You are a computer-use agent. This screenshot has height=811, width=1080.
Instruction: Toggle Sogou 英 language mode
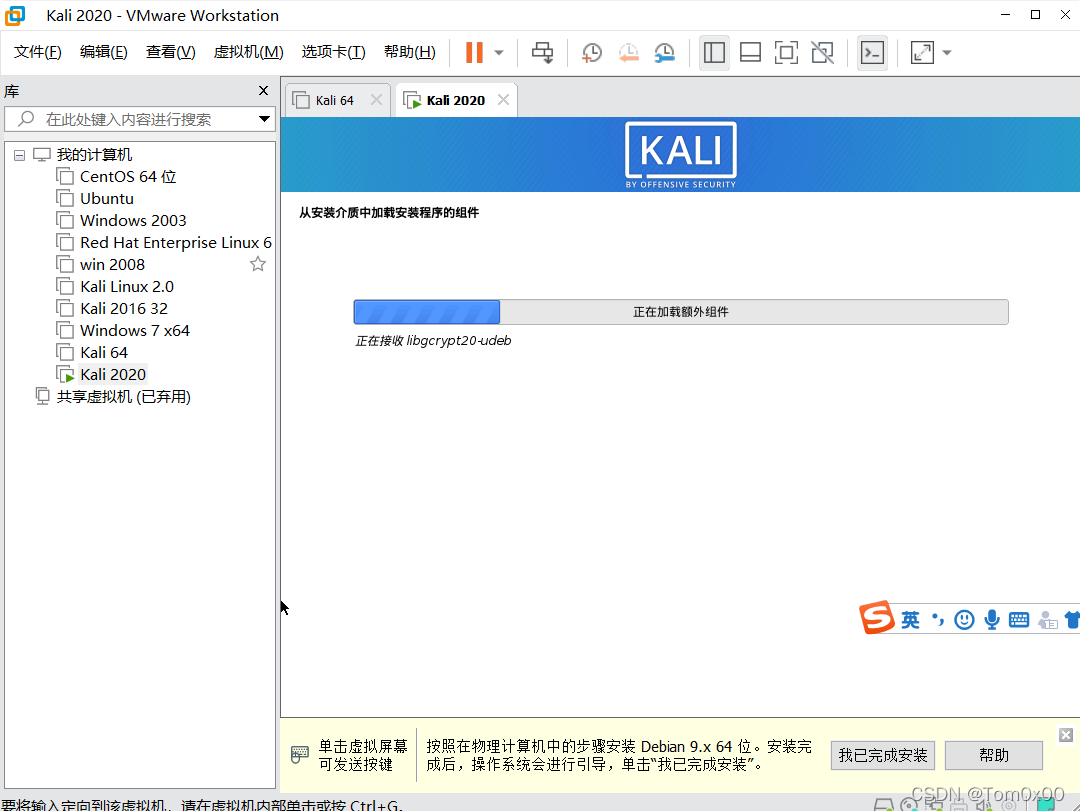[x=911, y=620]
